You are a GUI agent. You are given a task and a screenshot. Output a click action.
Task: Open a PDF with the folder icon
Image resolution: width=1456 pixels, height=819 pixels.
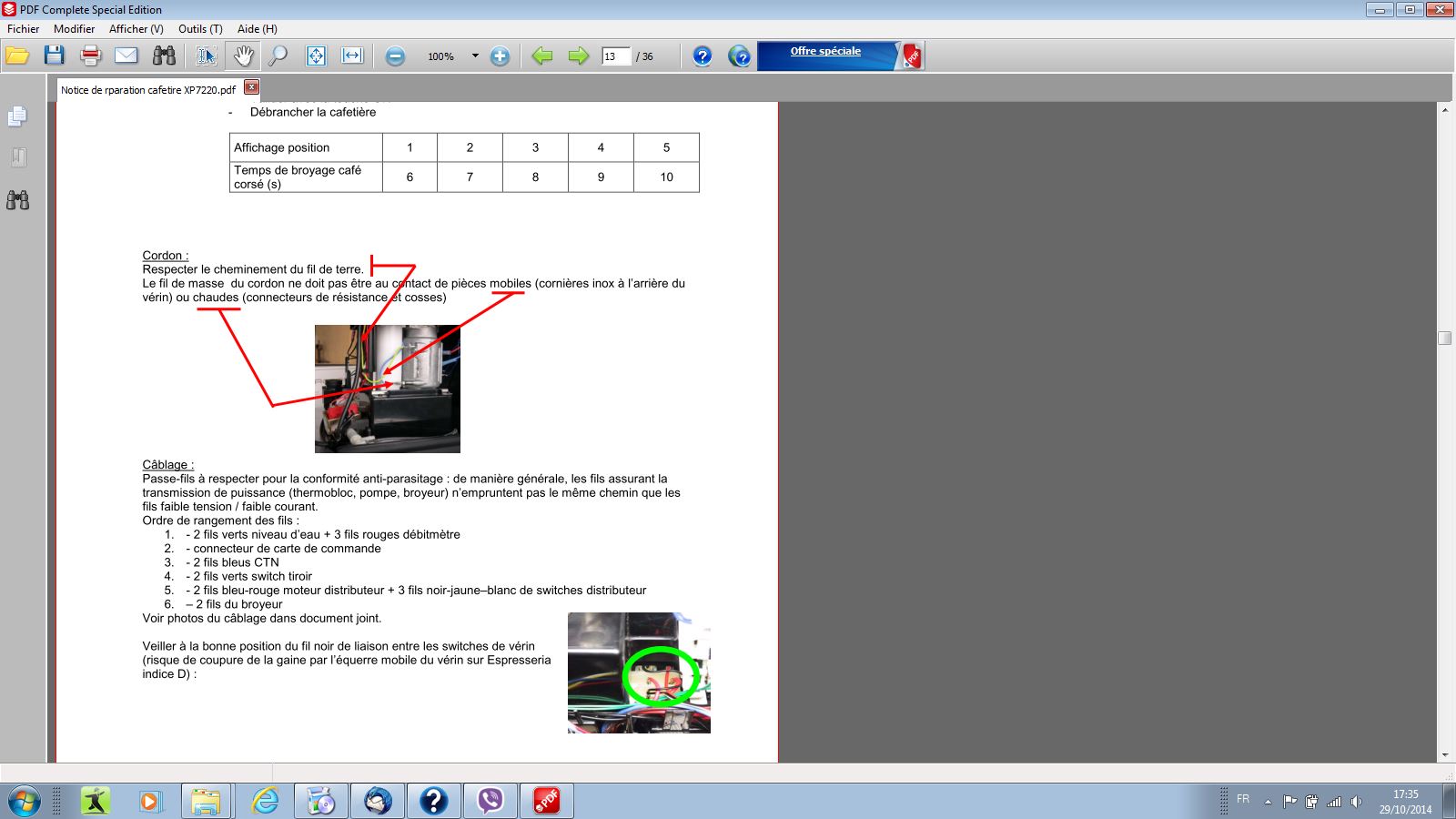click(x=17, y=56)
